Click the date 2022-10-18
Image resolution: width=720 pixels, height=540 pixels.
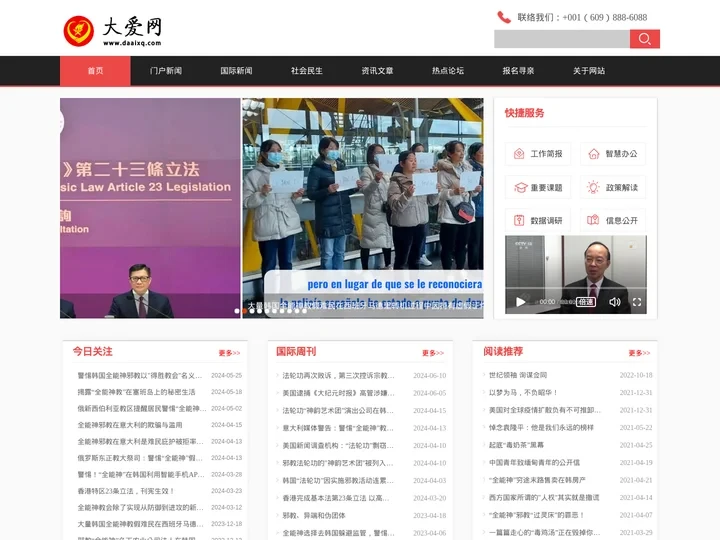(636, 375)
